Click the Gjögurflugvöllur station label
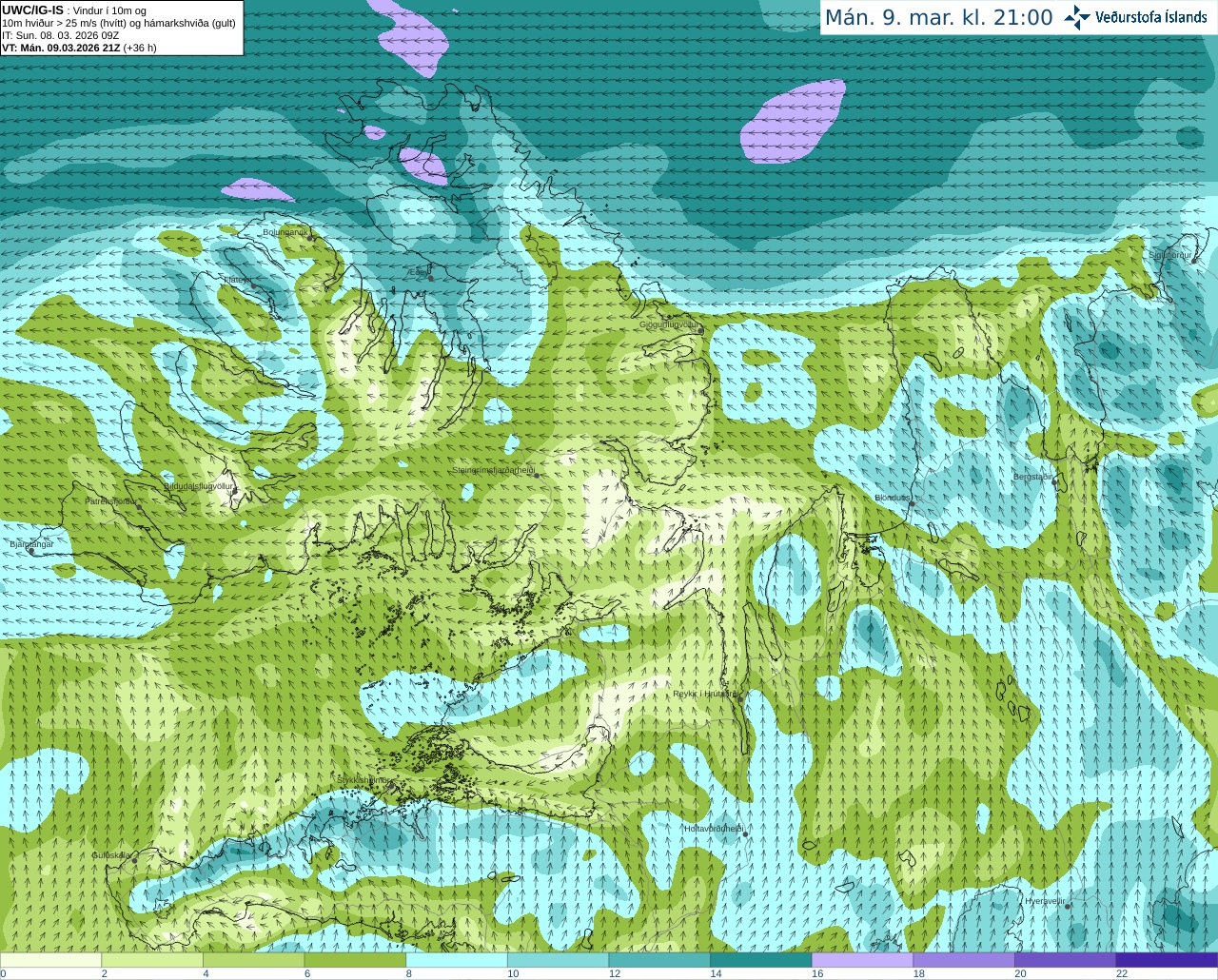This screenshot has width=1218, height=980. pyautogui.click(x=670, y=324)
